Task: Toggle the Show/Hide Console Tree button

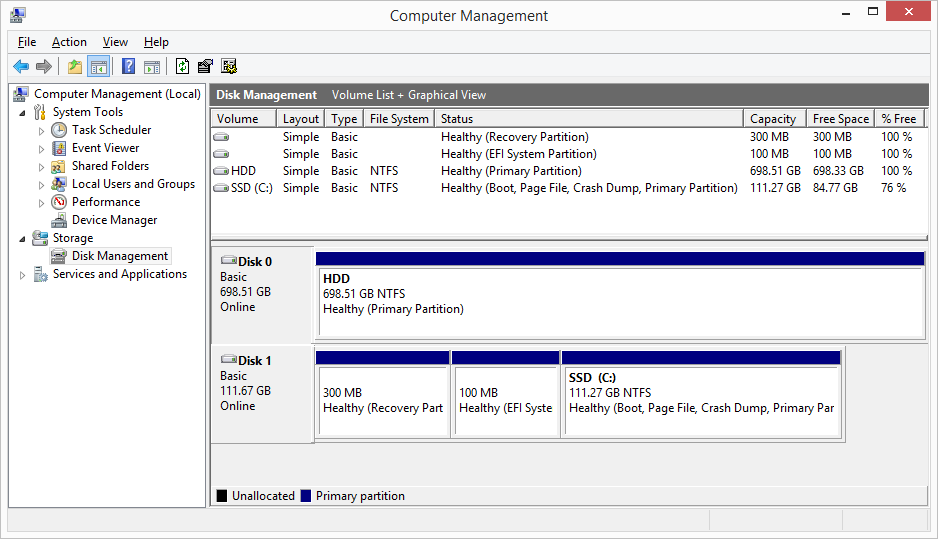Action: tap(98, 67)
